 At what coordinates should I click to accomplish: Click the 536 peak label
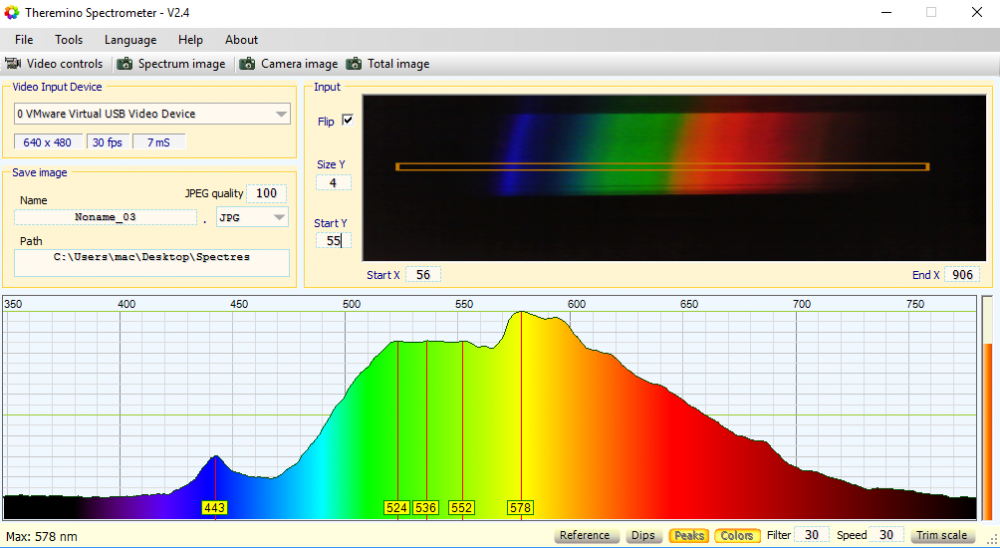425,508
